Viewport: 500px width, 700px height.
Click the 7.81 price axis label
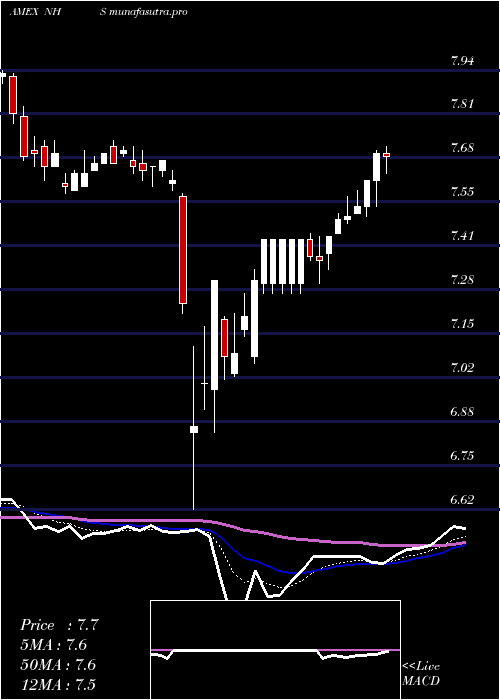[x=462, y=104]
